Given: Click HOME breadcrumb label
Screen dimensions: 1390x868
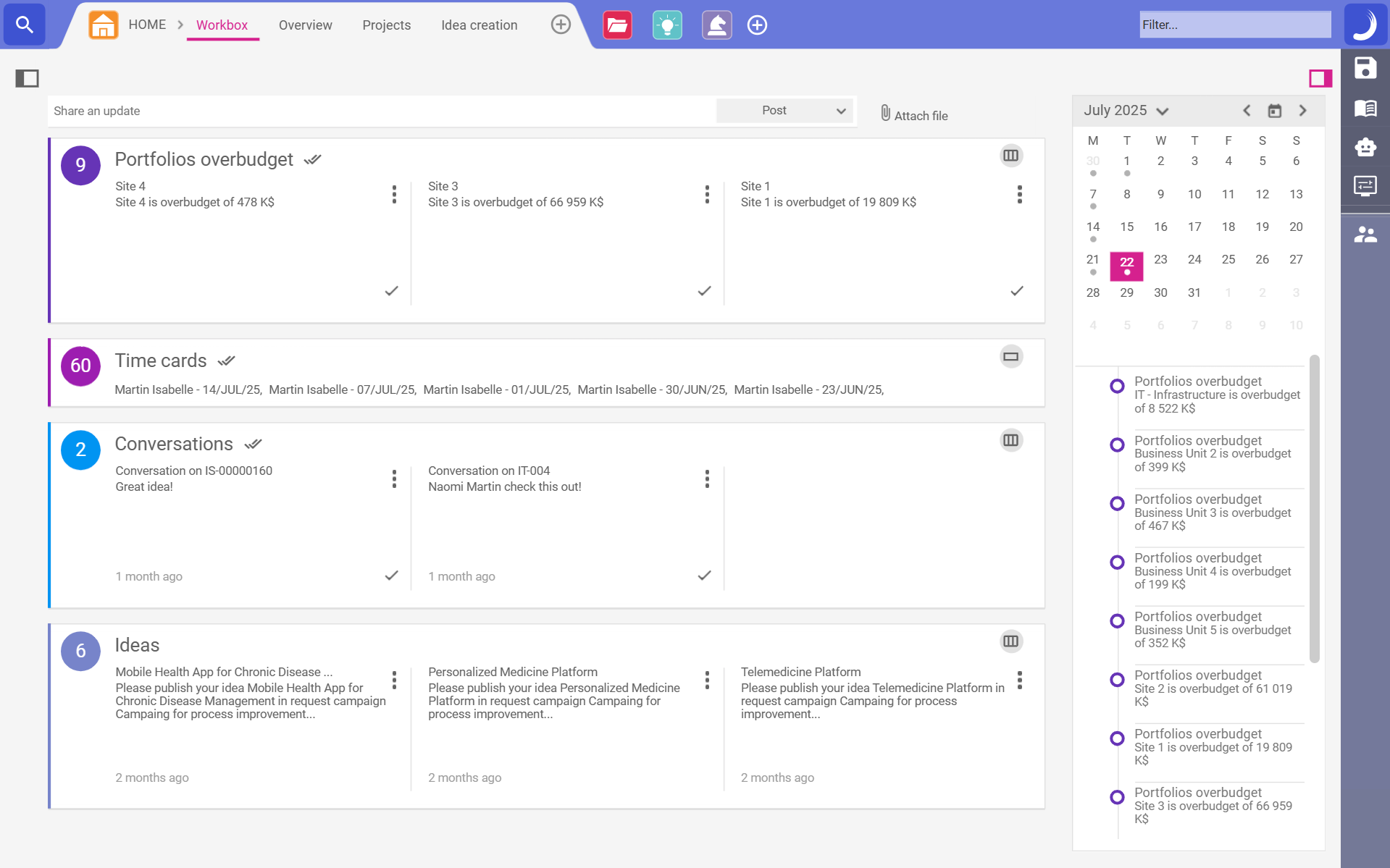Looking at the screenshot, I should (x=147, y=25).
